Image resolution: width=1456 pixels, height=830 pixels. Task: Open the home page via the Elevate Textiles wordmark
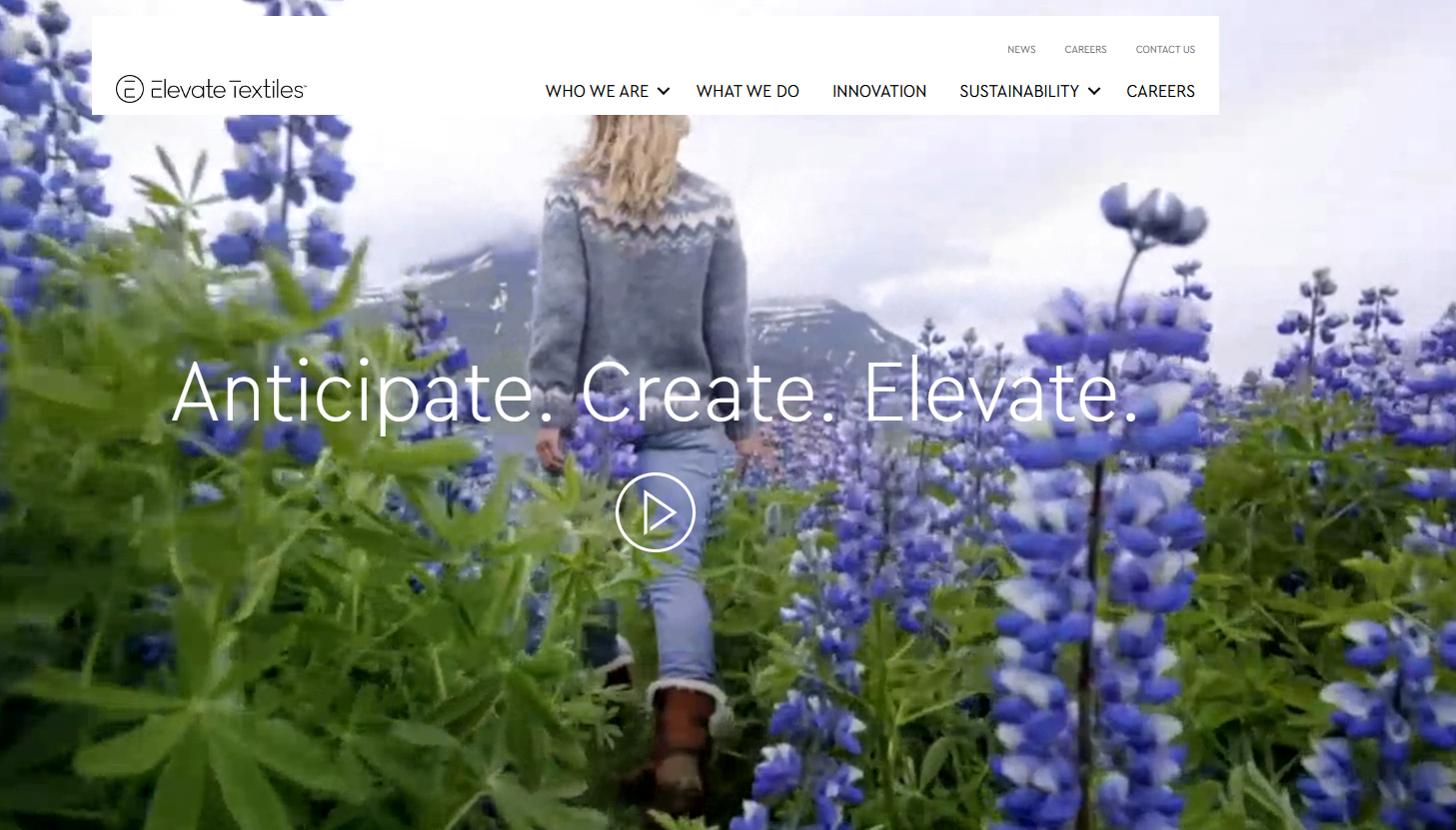229,89
